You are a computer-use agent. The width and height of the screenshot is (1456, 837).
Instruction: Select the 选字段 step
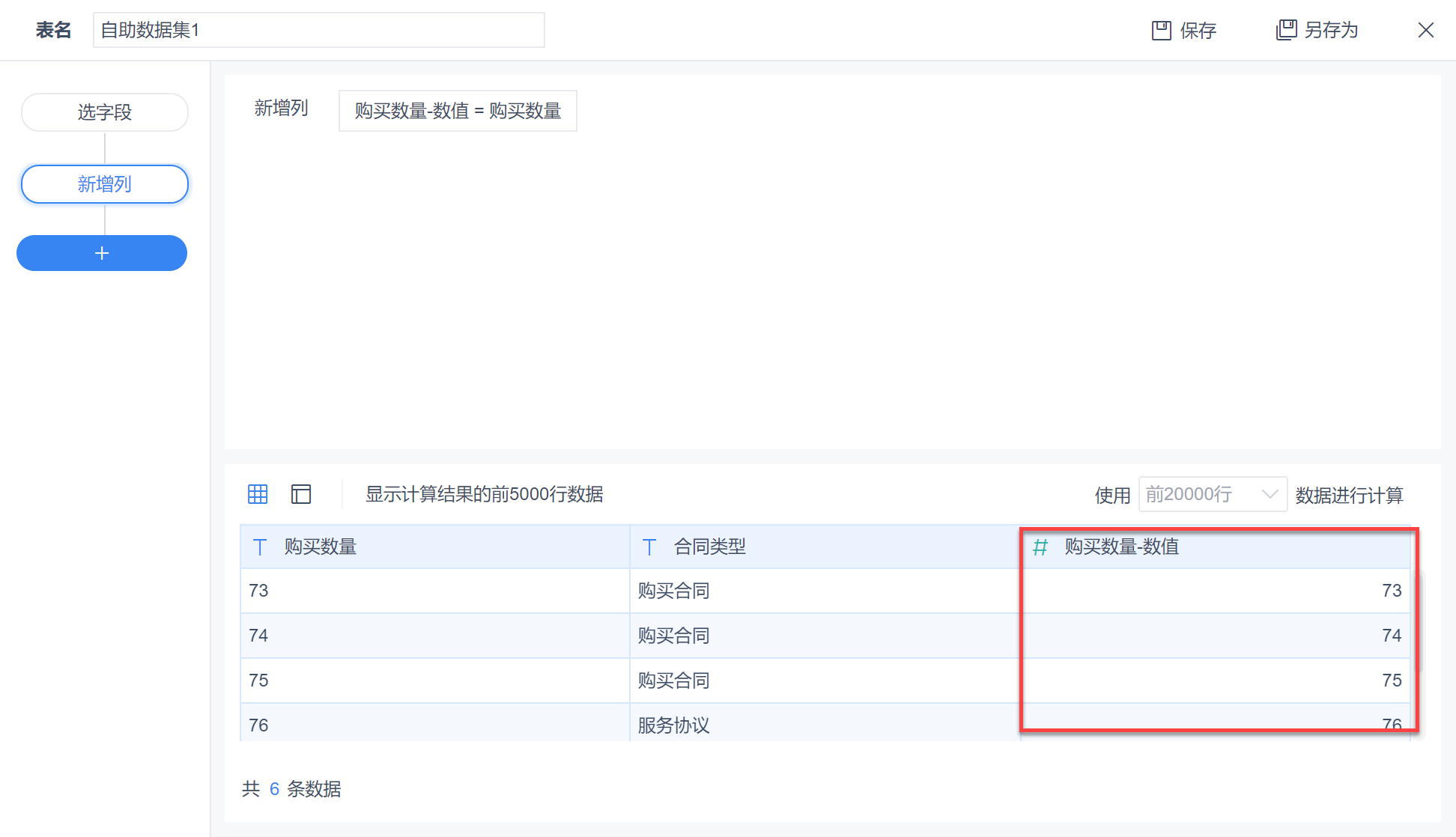tap(105, 112)
